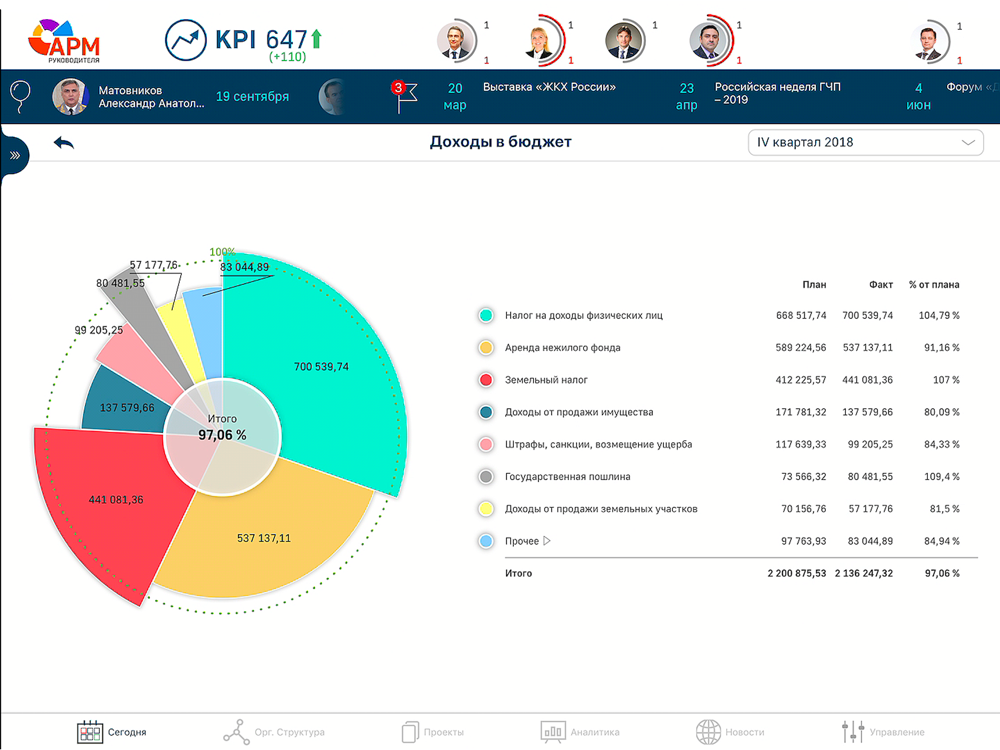Click the APM Руководителя logo
1000x750 pixels.
pos(65,41)
